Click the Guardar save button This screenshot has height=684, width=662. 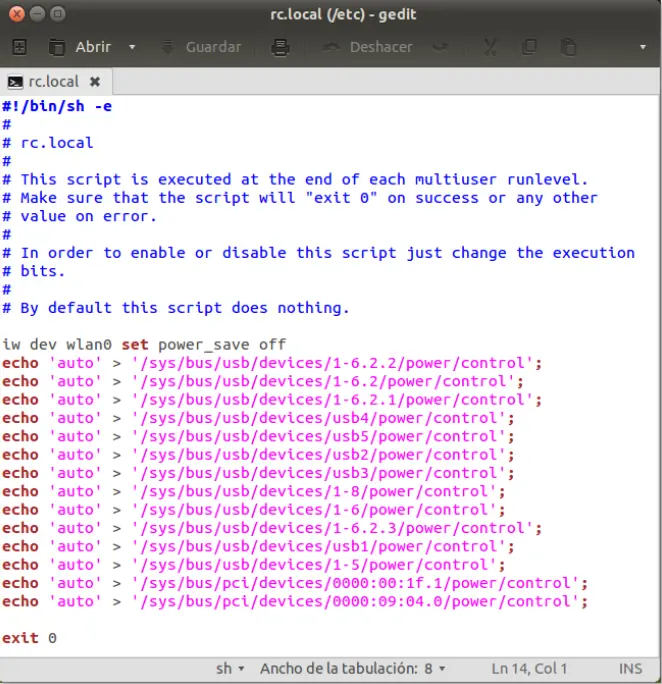point(201,47)
